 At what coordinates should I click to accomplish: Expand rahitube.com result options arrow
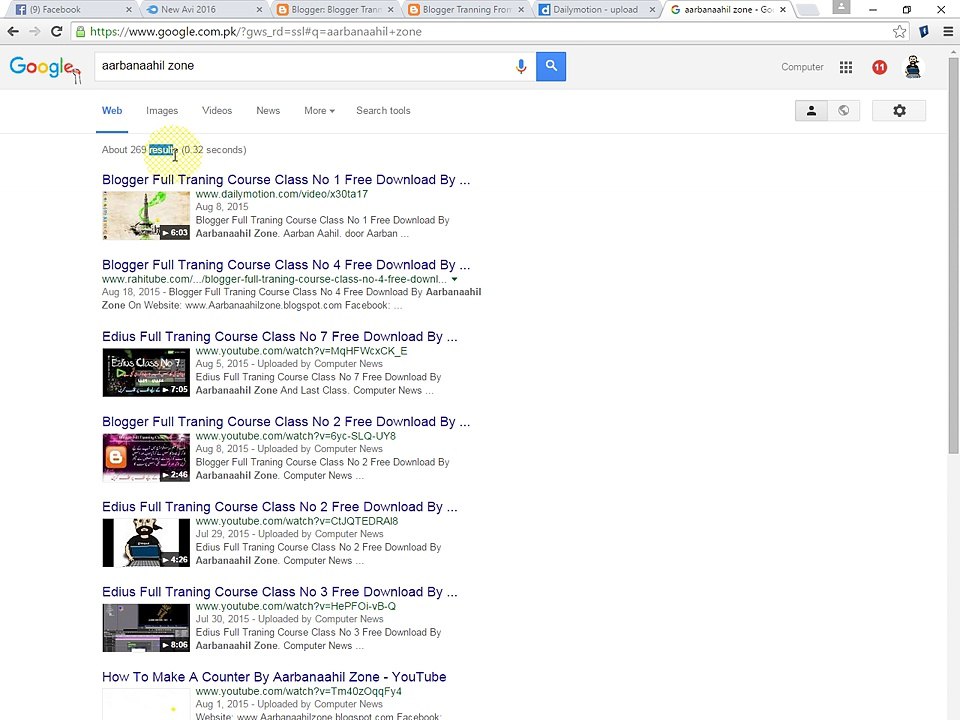(x=454, y=279)
